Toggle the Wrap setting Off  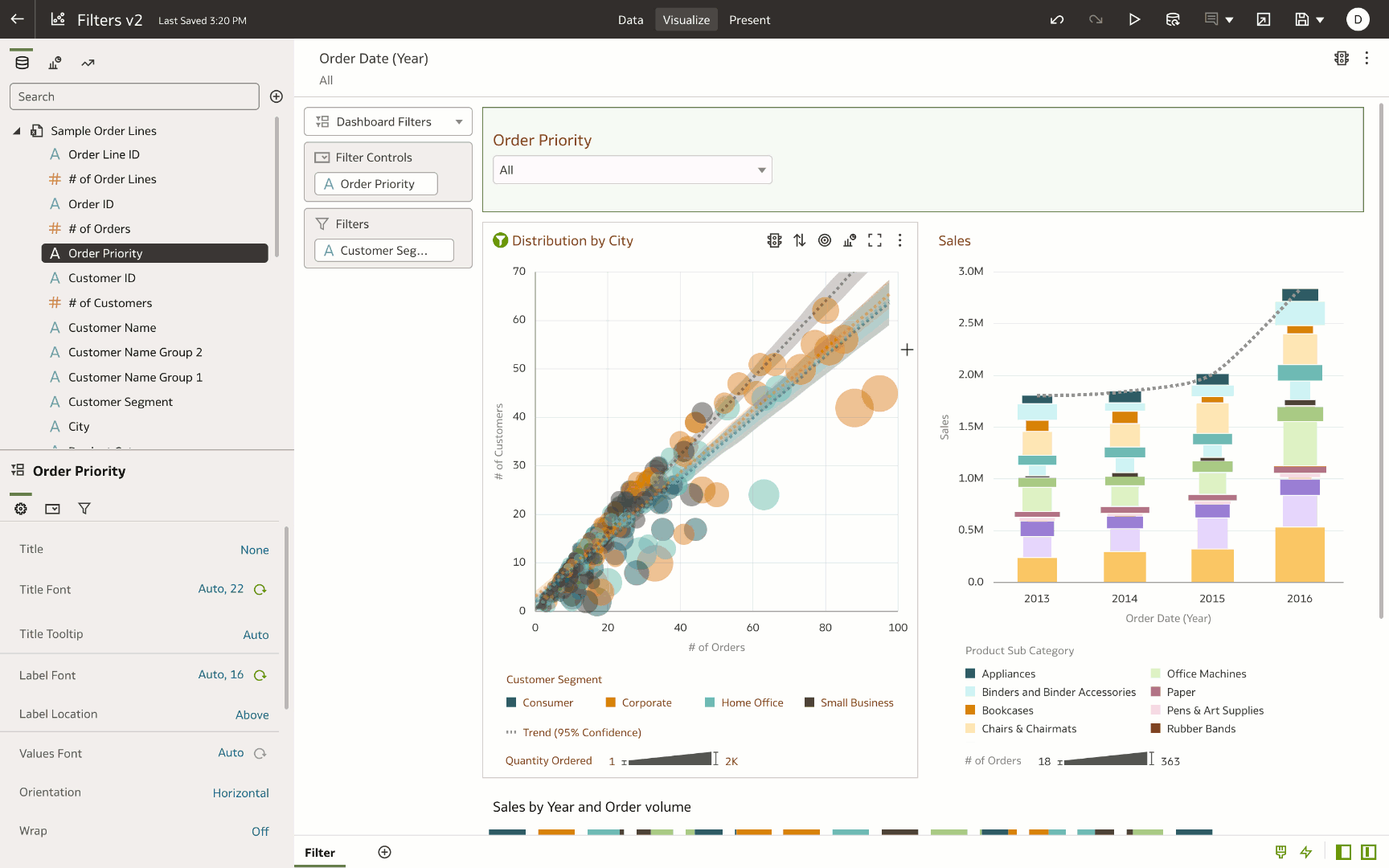[x=260, y=831]
